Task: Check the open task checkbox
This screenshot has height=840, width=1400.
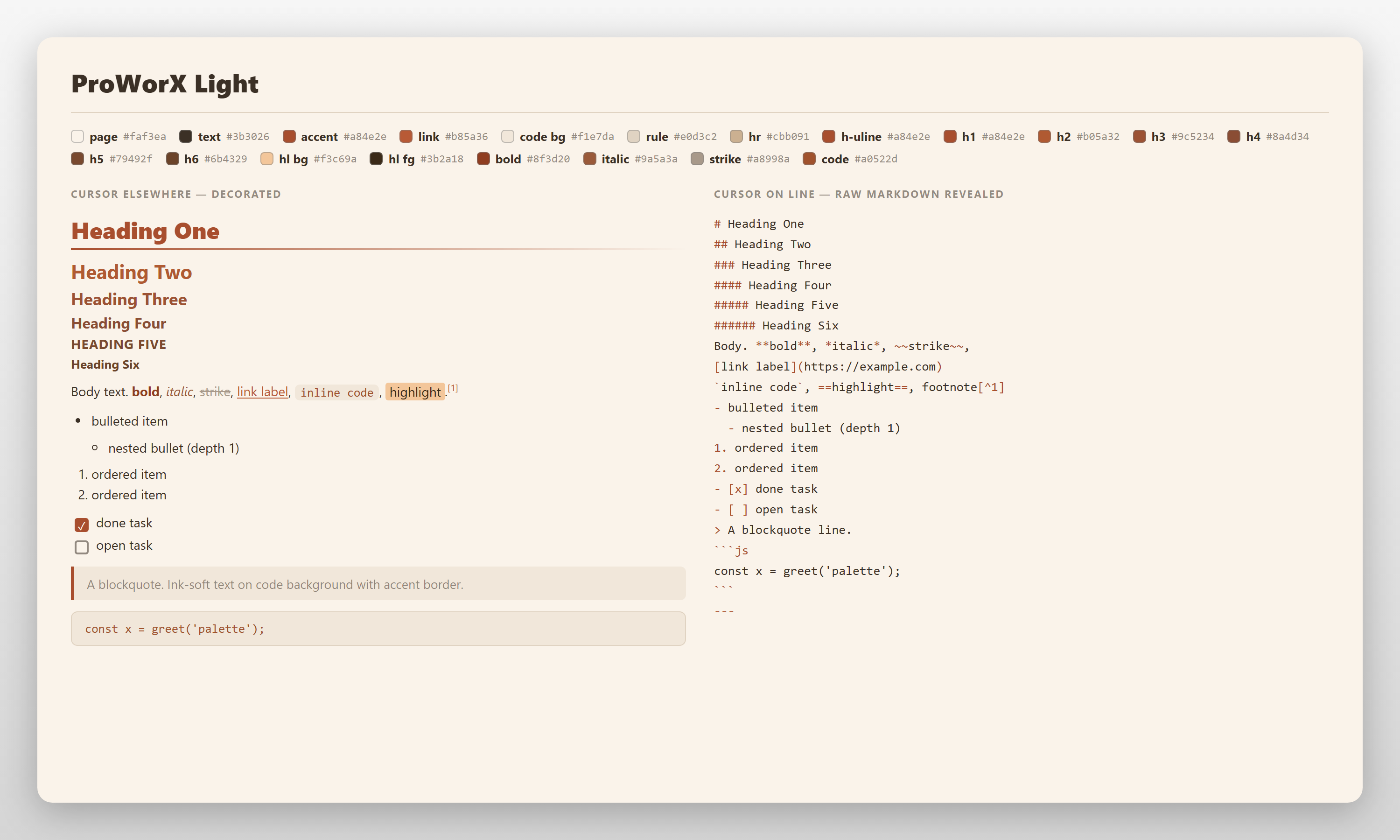Action: click(82, 547)
